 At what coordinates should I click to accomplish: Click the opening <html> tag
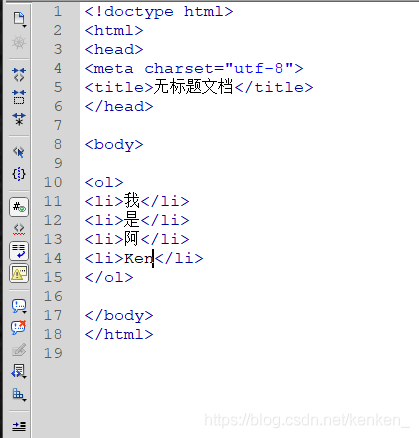(x=114, y=31)
